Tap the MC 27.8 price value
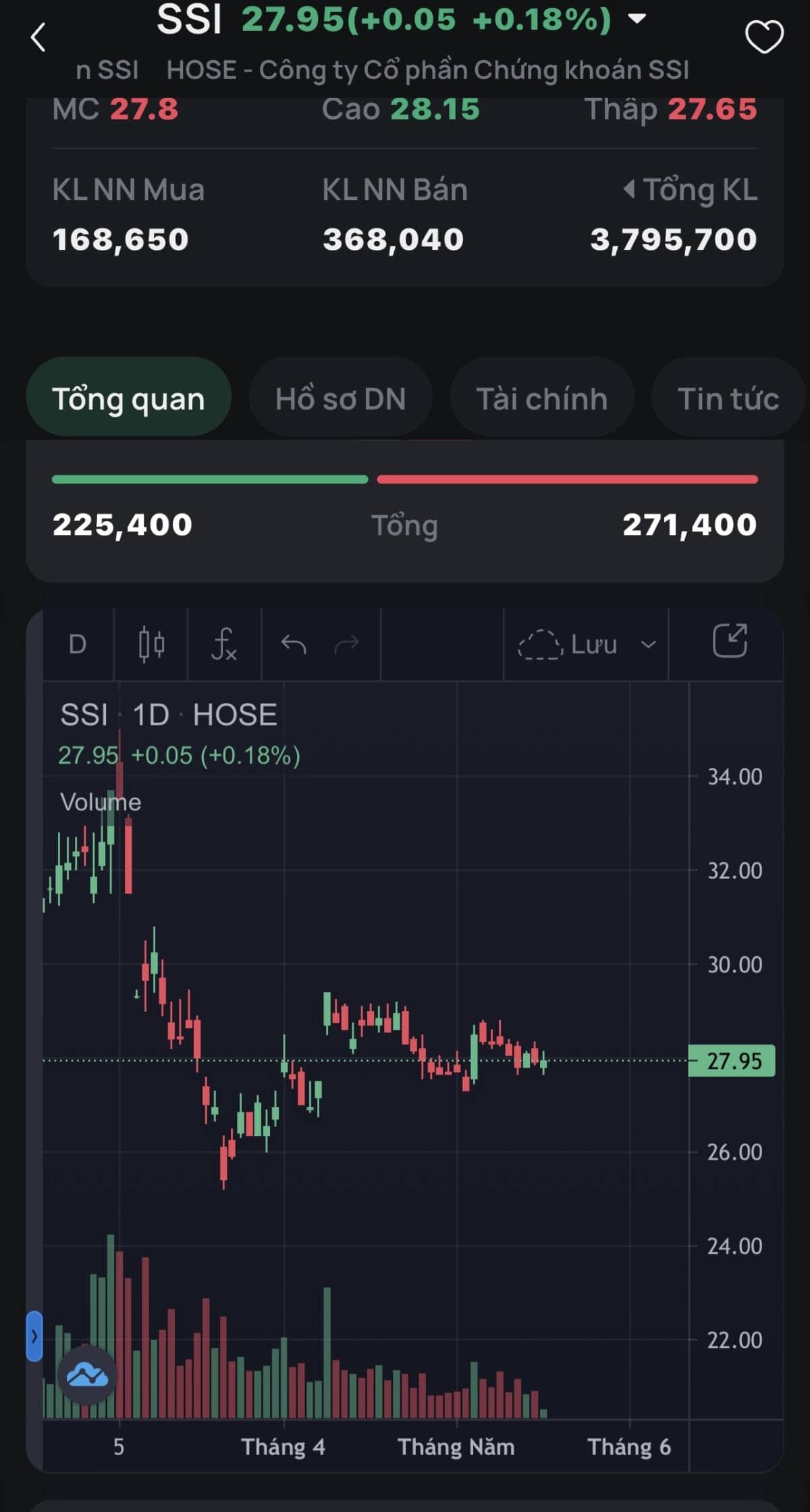The width and height of the screenshot is (810, 1512). click(x=115, y=109)
